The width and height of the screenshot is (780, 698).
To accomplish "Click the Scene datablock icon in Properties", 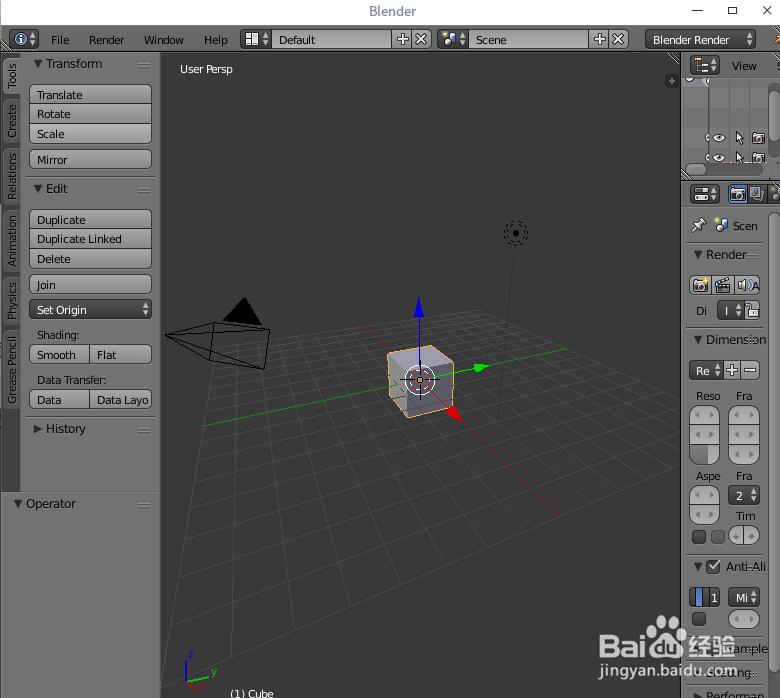I will click(721, 225).
